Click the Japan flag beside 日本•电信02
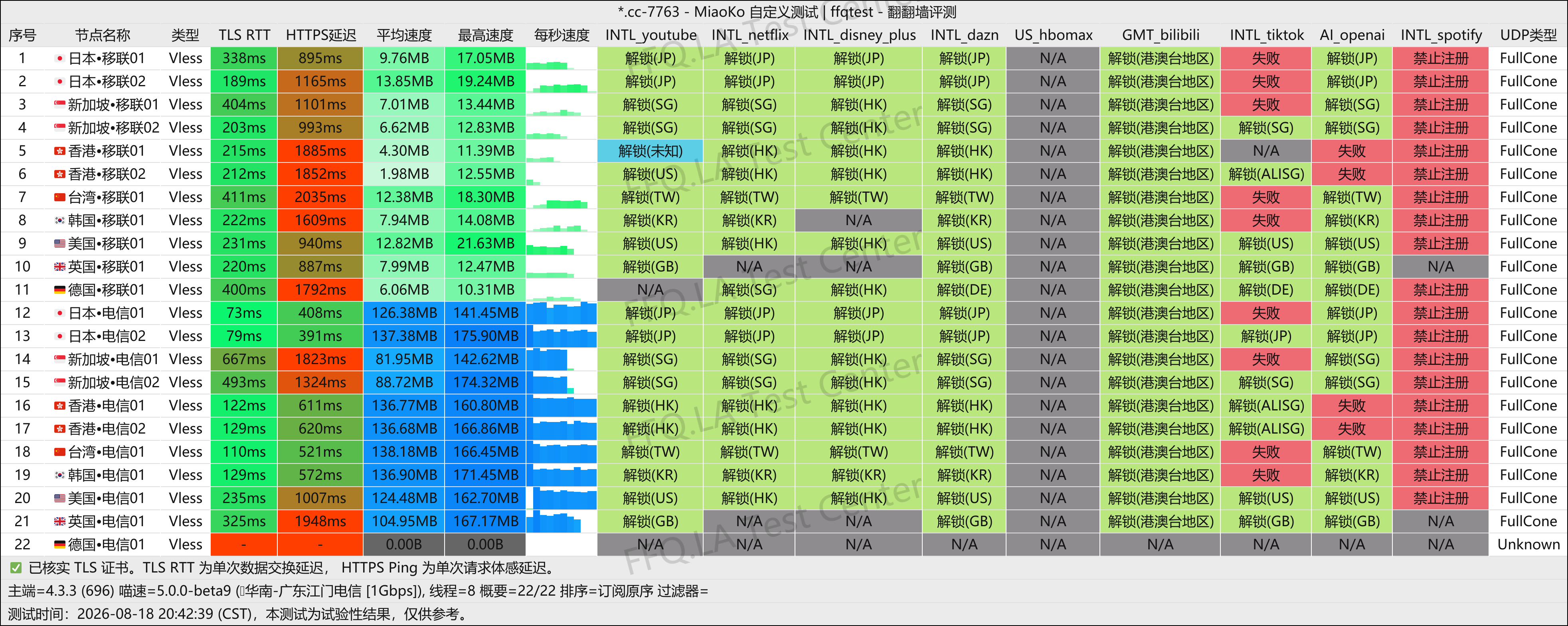Screen dimensions: 1568x626 click(59, 336)
